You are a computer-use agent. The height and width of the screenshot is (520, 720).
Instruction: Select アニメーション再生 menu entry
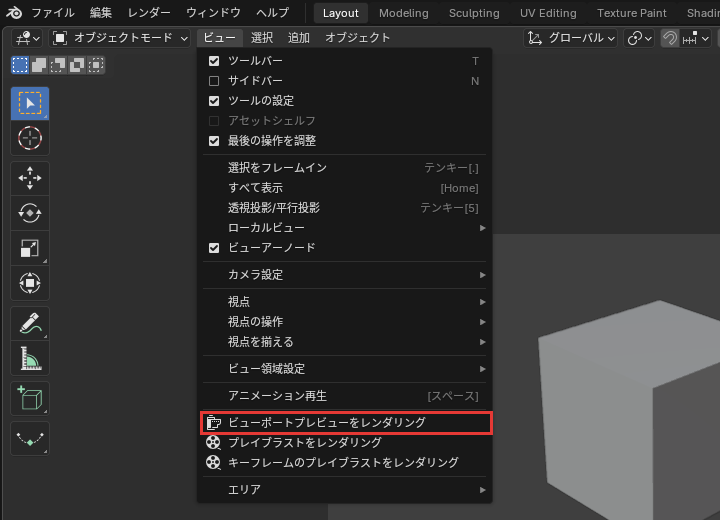pyautogui.click(x=344, y=396)
